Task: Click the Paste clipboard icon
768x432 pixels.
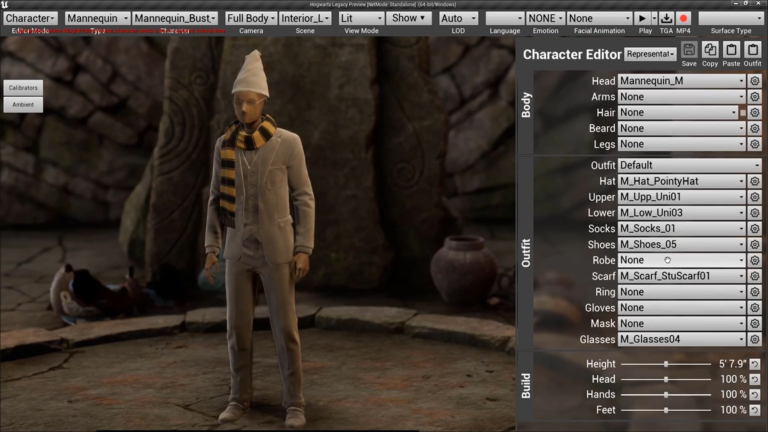Action: 731,50
